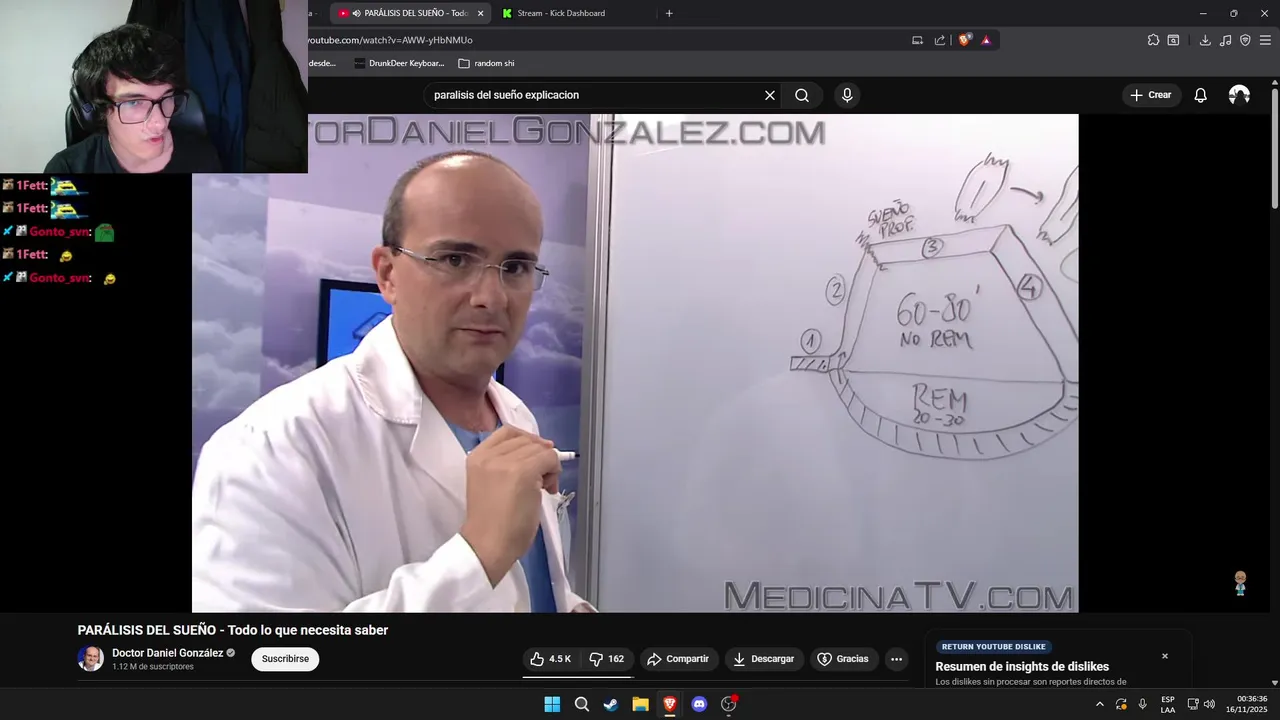Viewport: 1280px width, 720px height.
Task: Toggle the browser sidebar panel icon
Action: tap(1173, 40)
